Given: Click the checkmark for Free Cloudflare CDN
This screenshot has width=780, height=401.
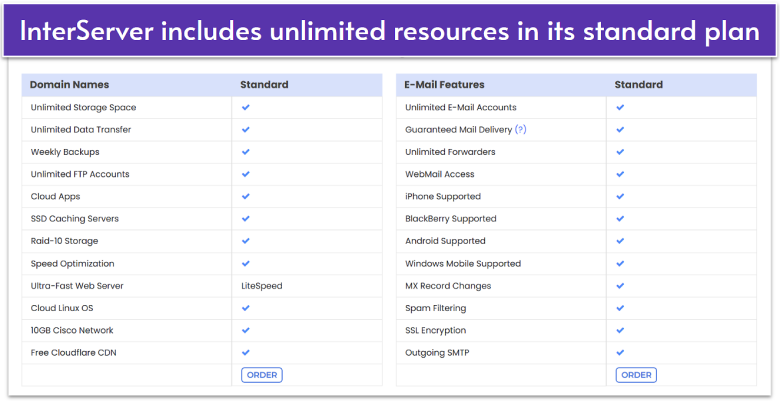Looking at the screenshot, I should (x=246, y=352).
